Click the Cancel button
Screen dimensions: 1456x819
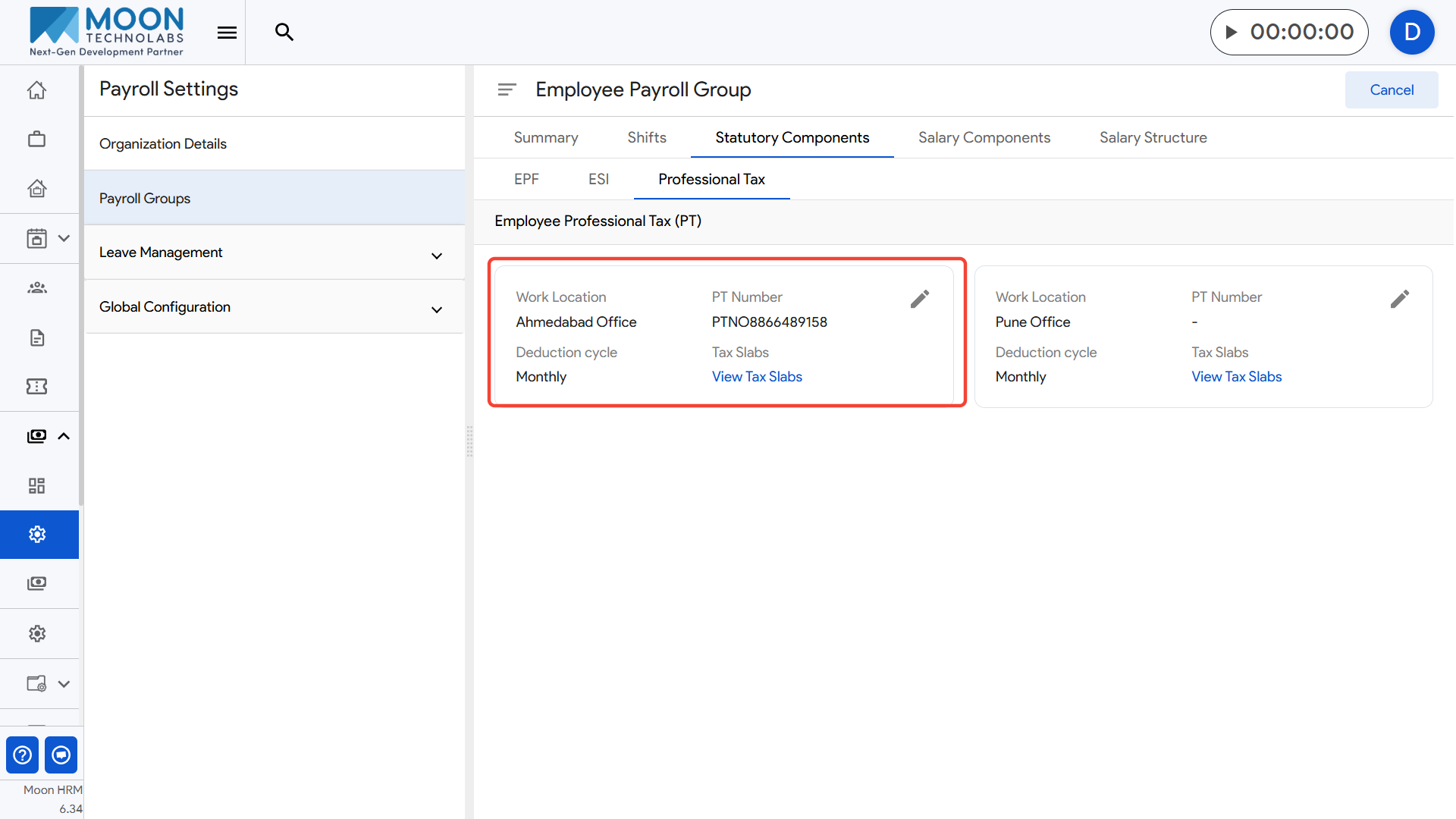[x=1391, y=90]
